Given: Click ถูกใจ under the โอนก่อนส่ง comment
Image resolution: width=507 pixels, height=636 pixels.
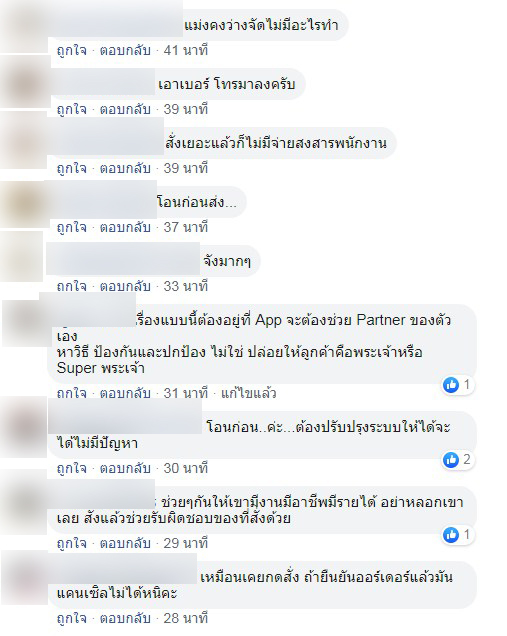Looking at the screenshot, I should tap(72, 227).
